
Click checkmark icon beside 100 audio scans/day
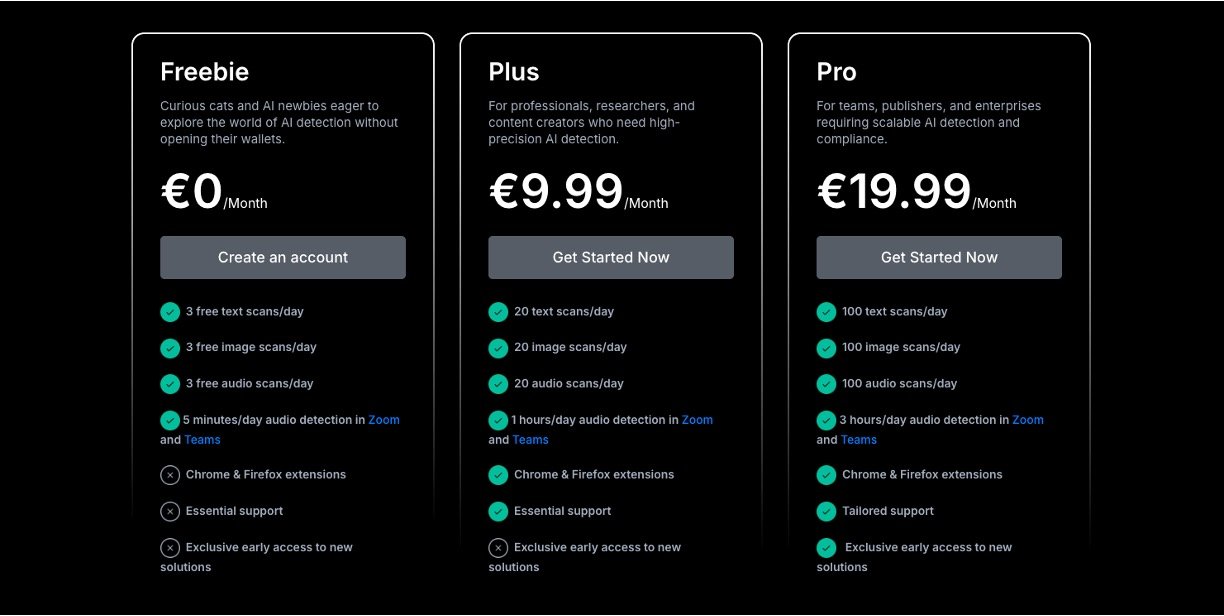pos(826,384)
